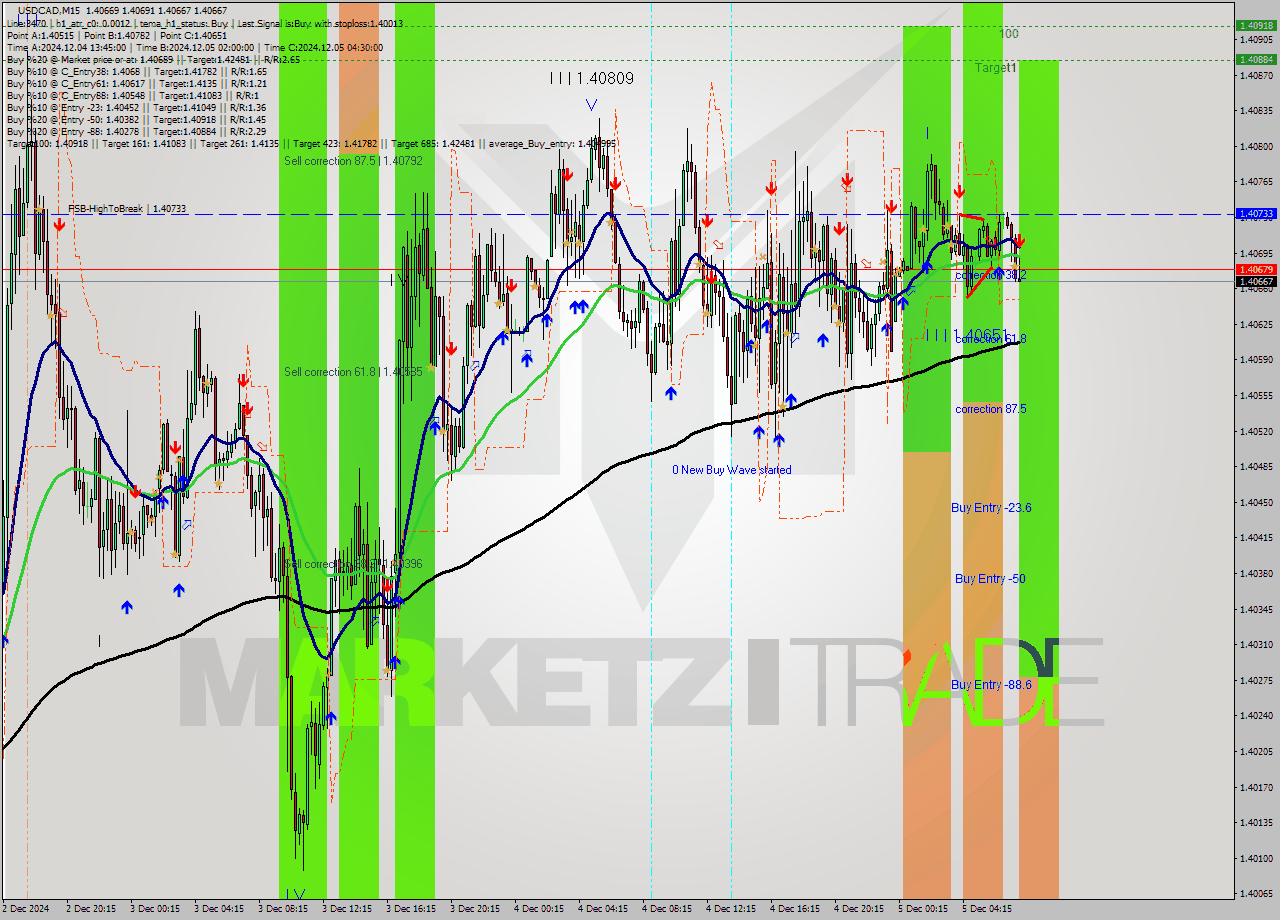Click the 1.40100 price axis label
1280x920 pixels.
coord(1255,858)
